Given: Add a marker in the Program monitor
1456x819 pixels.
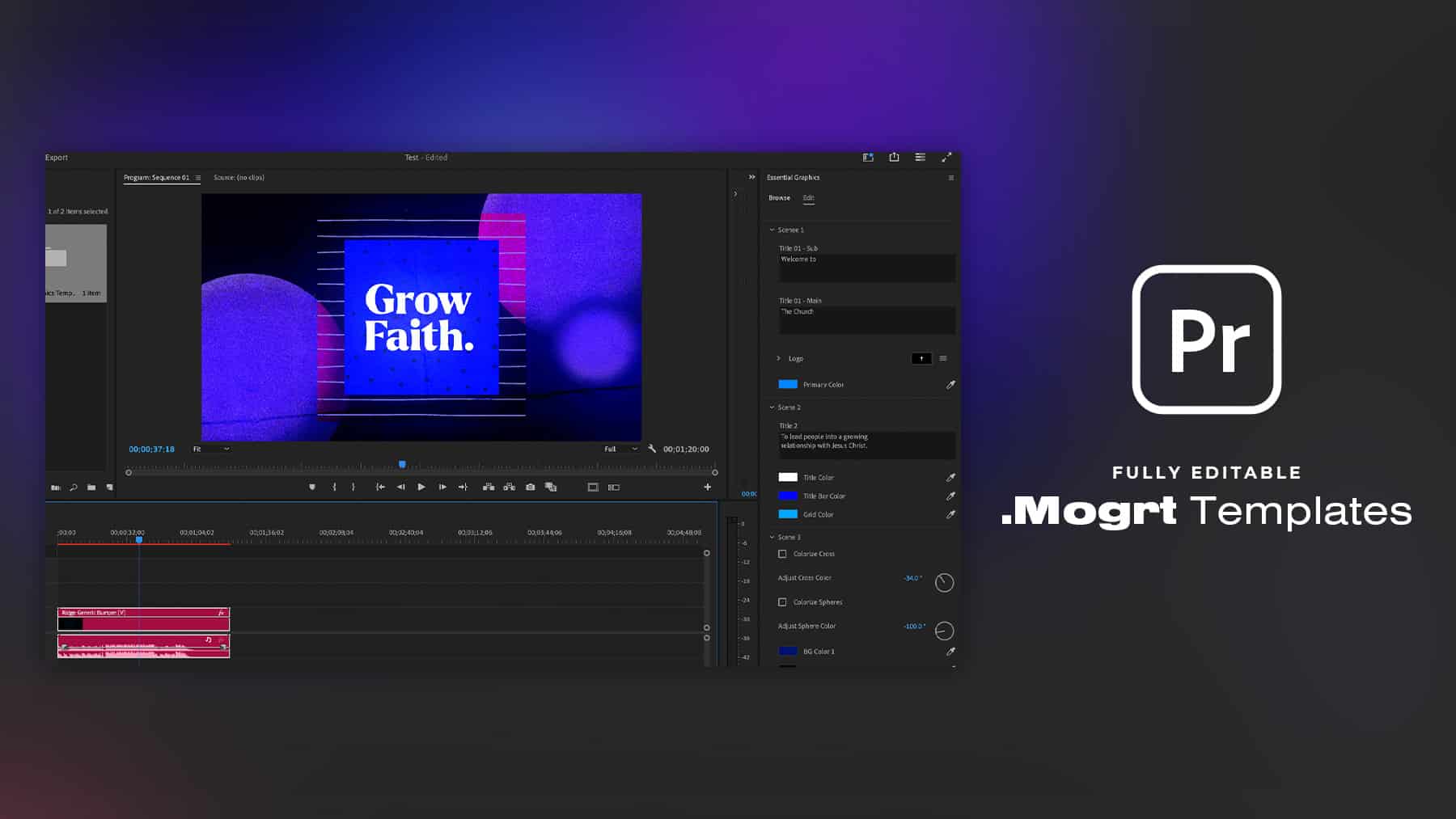Looking at the screenshot, I should [x=312, y=487].
